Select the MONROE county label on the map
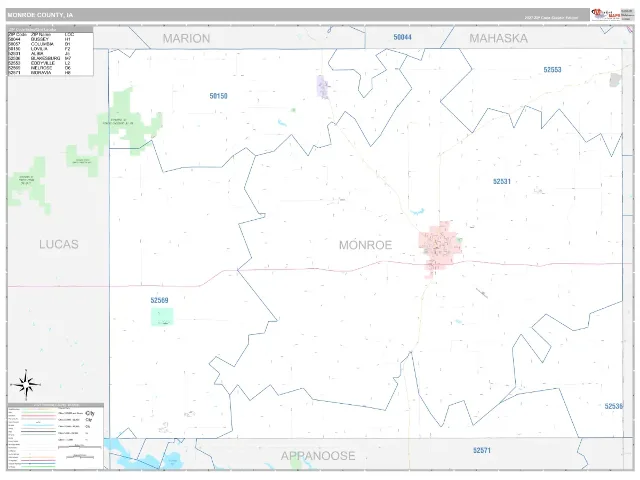The image size is (640, 480). pos(365,245)
